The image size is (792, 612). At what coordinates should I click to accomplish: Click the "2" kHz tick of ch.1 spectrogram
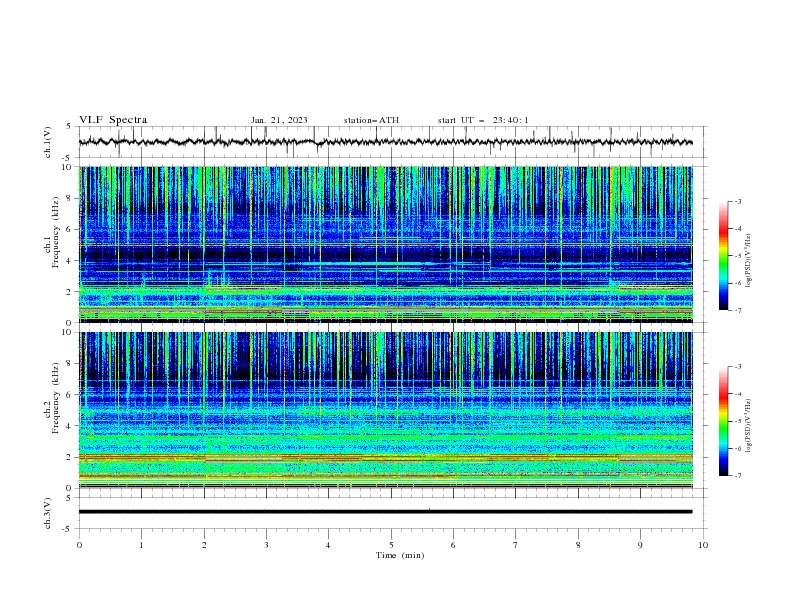point(71,292)
